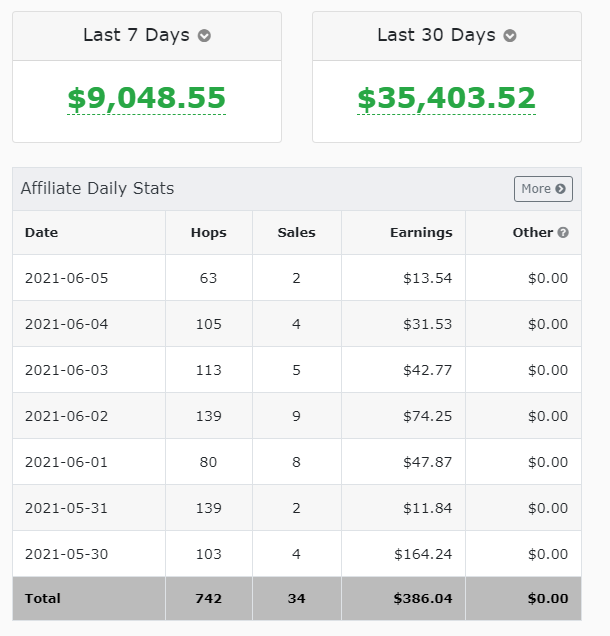Click the Other column help icon
The width and height of the screenshot is (610, 636).
[563, 233]
